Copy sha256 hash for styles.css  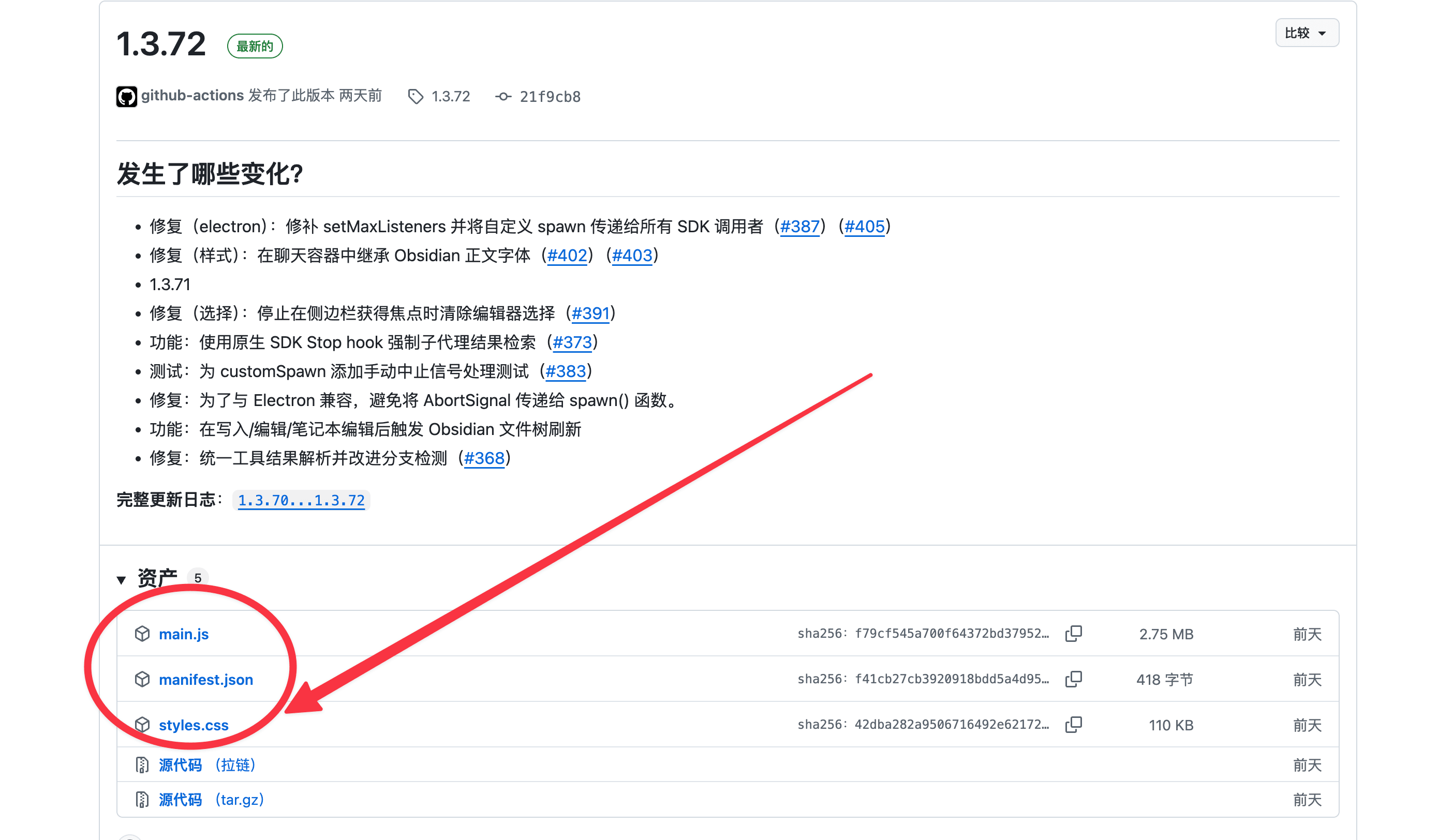(1073, 725)
